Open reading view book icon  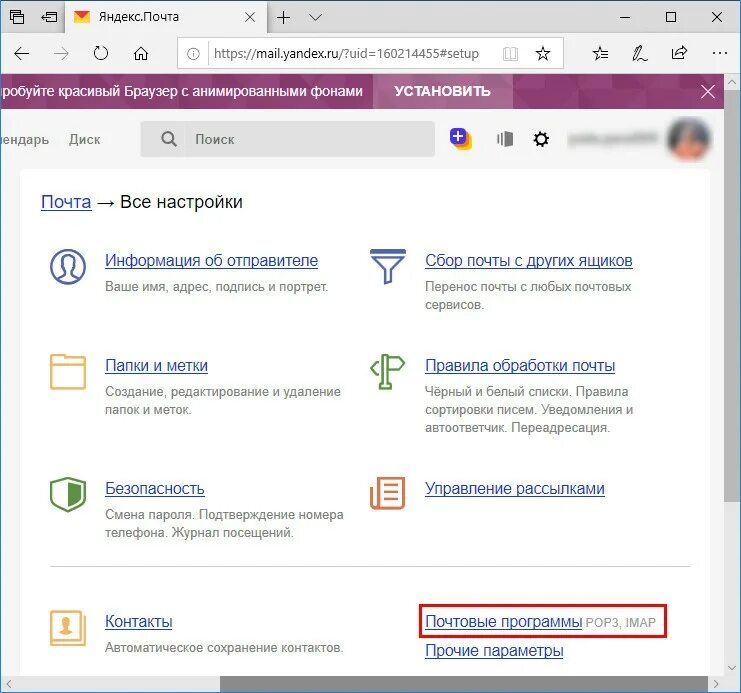[x=510, y=53]
